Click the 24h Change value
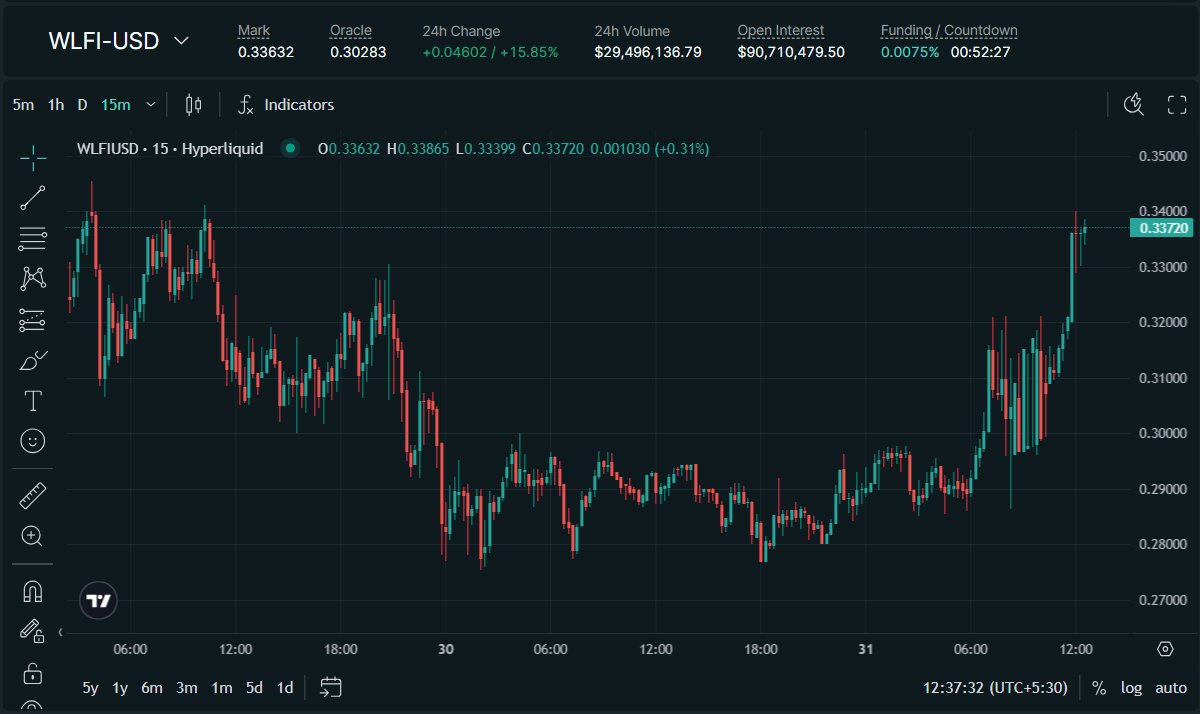The height and width of the screenshot is (714, 1200). tap(491, 52)
